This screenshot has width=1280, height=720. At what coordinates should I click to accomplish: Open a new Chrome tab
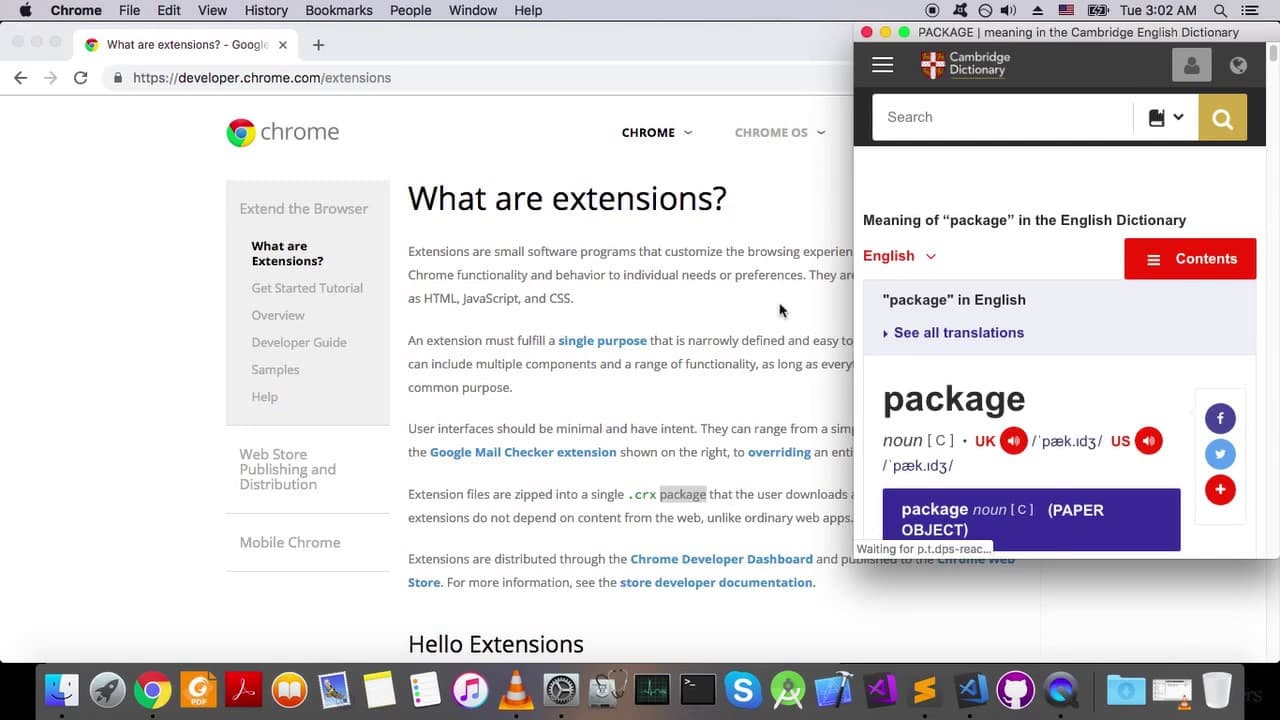[318, 45]
